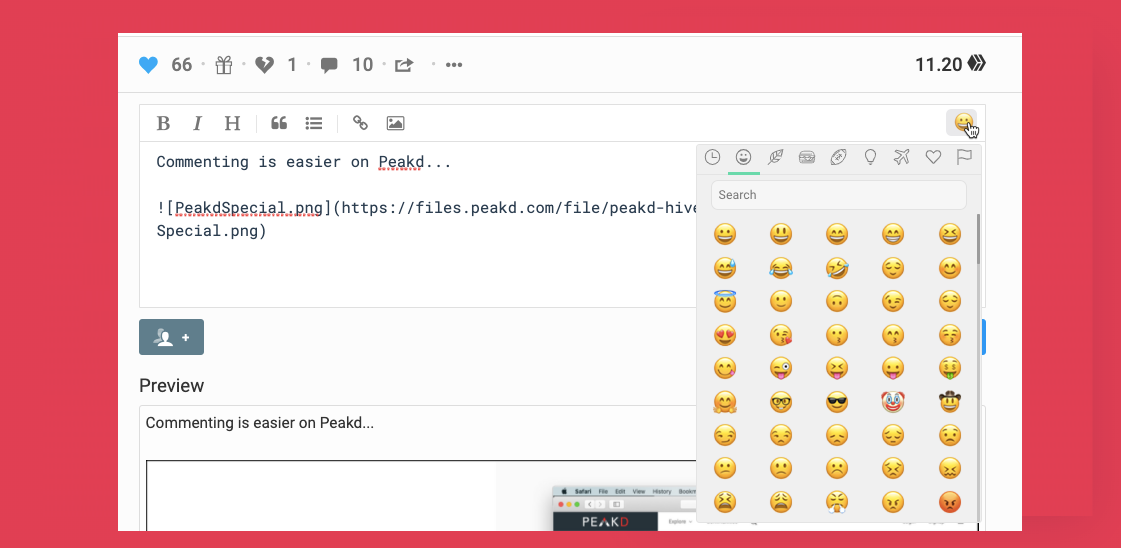Open the objects lightbulb emoji tab

tap(870, 157)
